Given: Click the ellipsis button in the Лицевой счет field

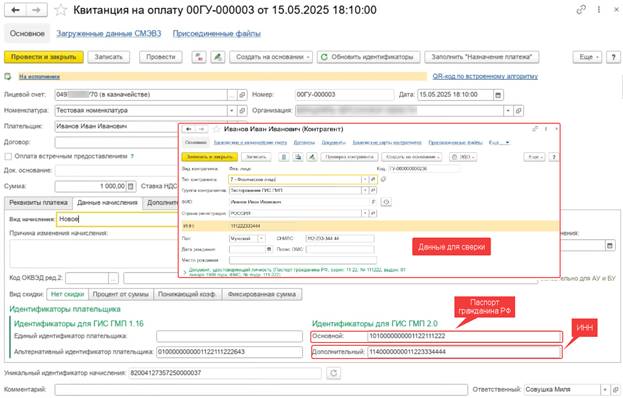Looking at the screenshot, I should pyautogui.click(x=232, y=95).
